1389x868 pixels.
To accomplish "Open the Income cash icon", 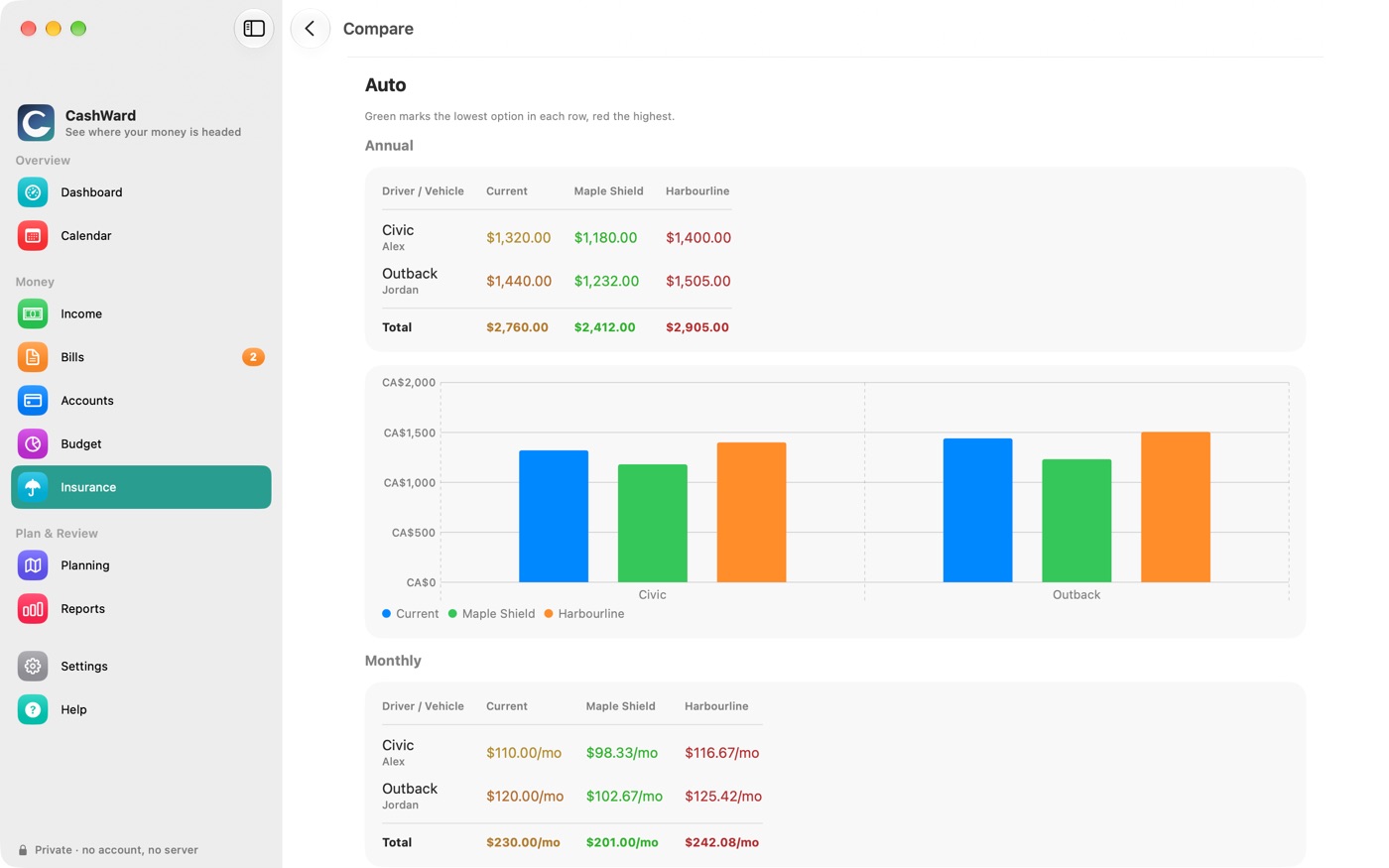I will 33,313.
